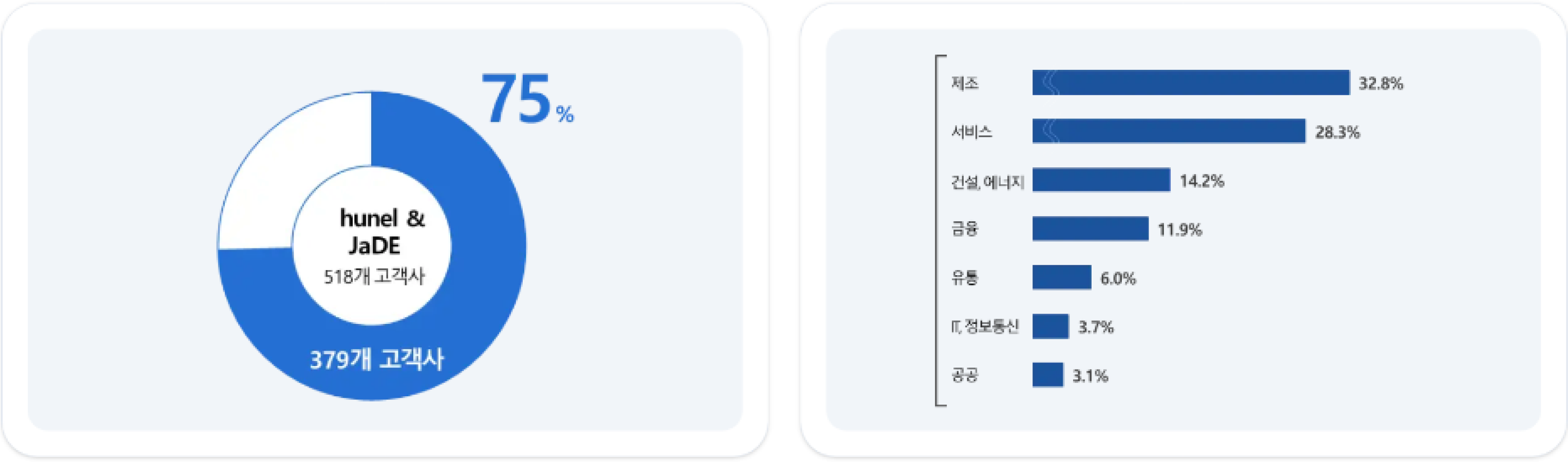Click the 금융 bar

point(1089,229)
